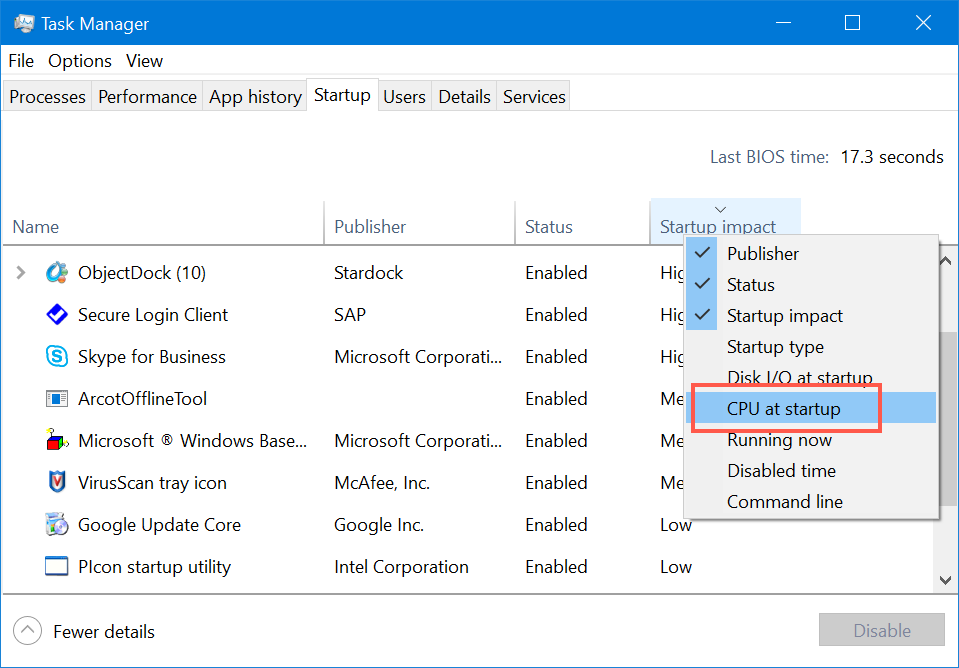
Task: Sort by the Startup impact column header
Action: 718,227
